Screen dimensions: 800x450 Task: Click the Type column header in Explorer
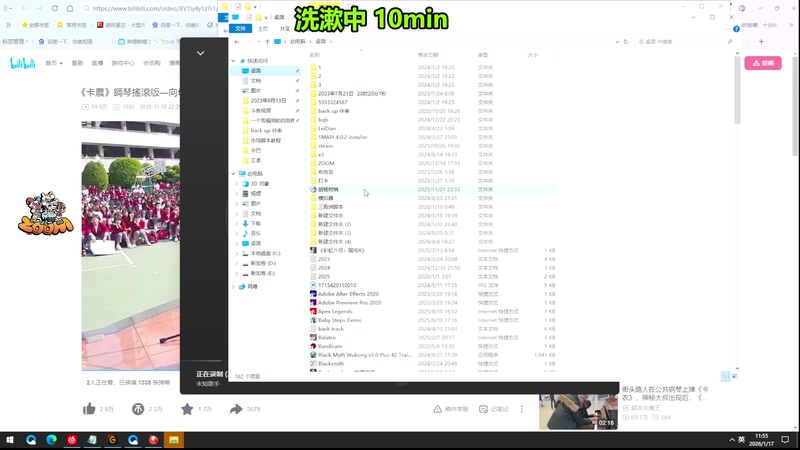tap(483, 55)
